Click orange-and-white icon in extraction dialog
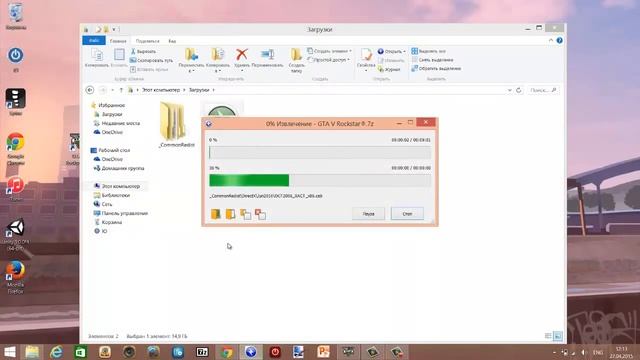 click(x=230, y=214)
